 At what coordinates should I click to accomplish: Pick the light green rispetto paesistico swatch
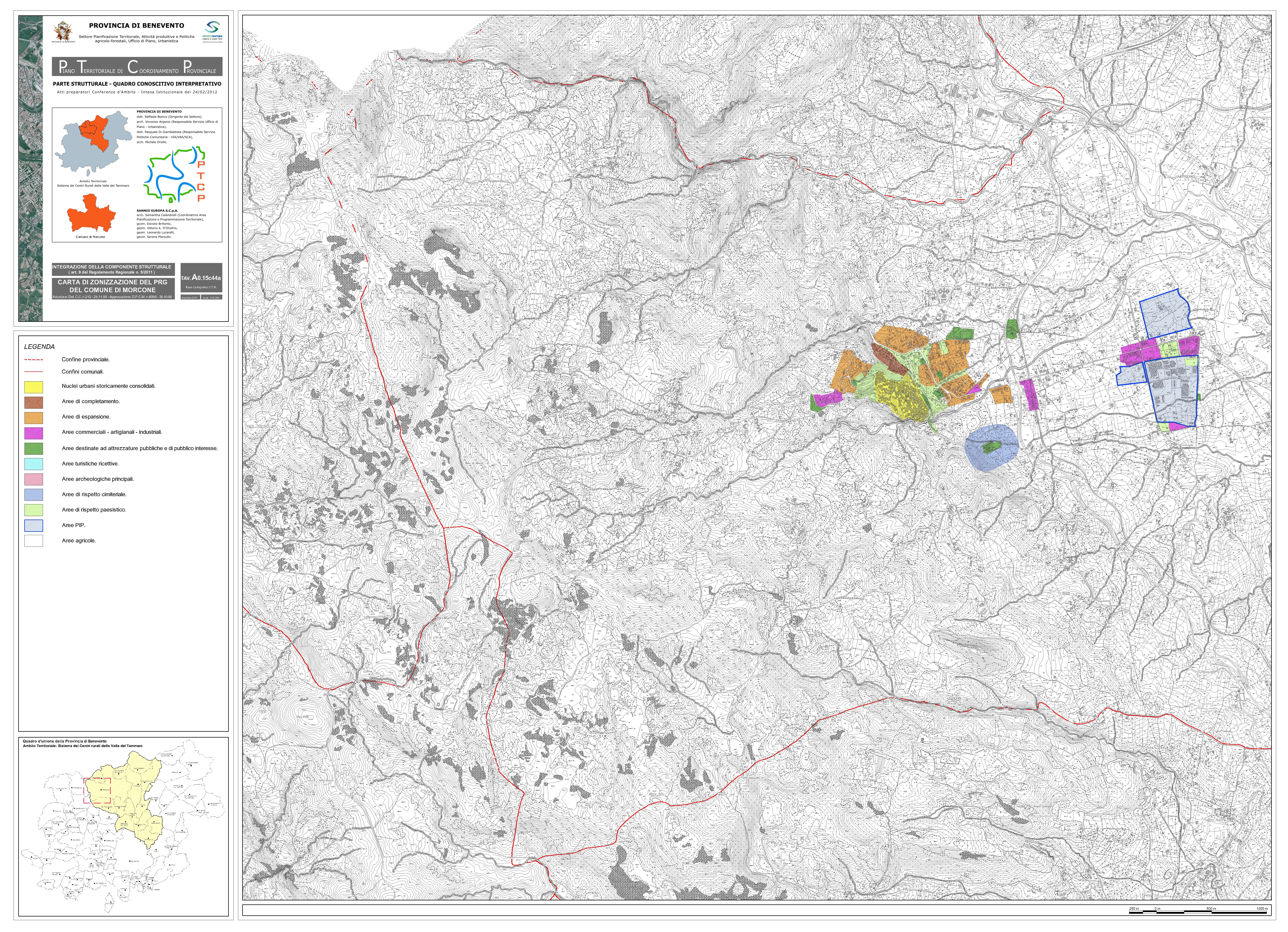tap(33, 510)
